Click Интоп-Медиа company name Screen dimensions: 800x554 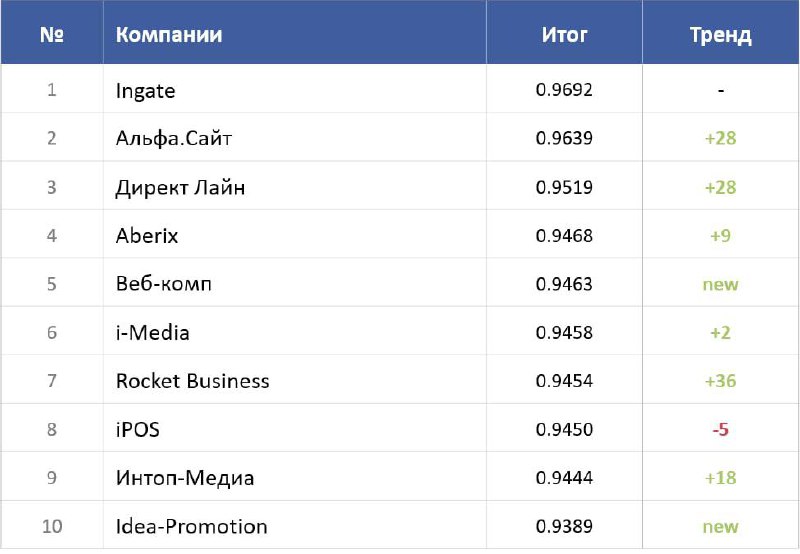point(185,478)
